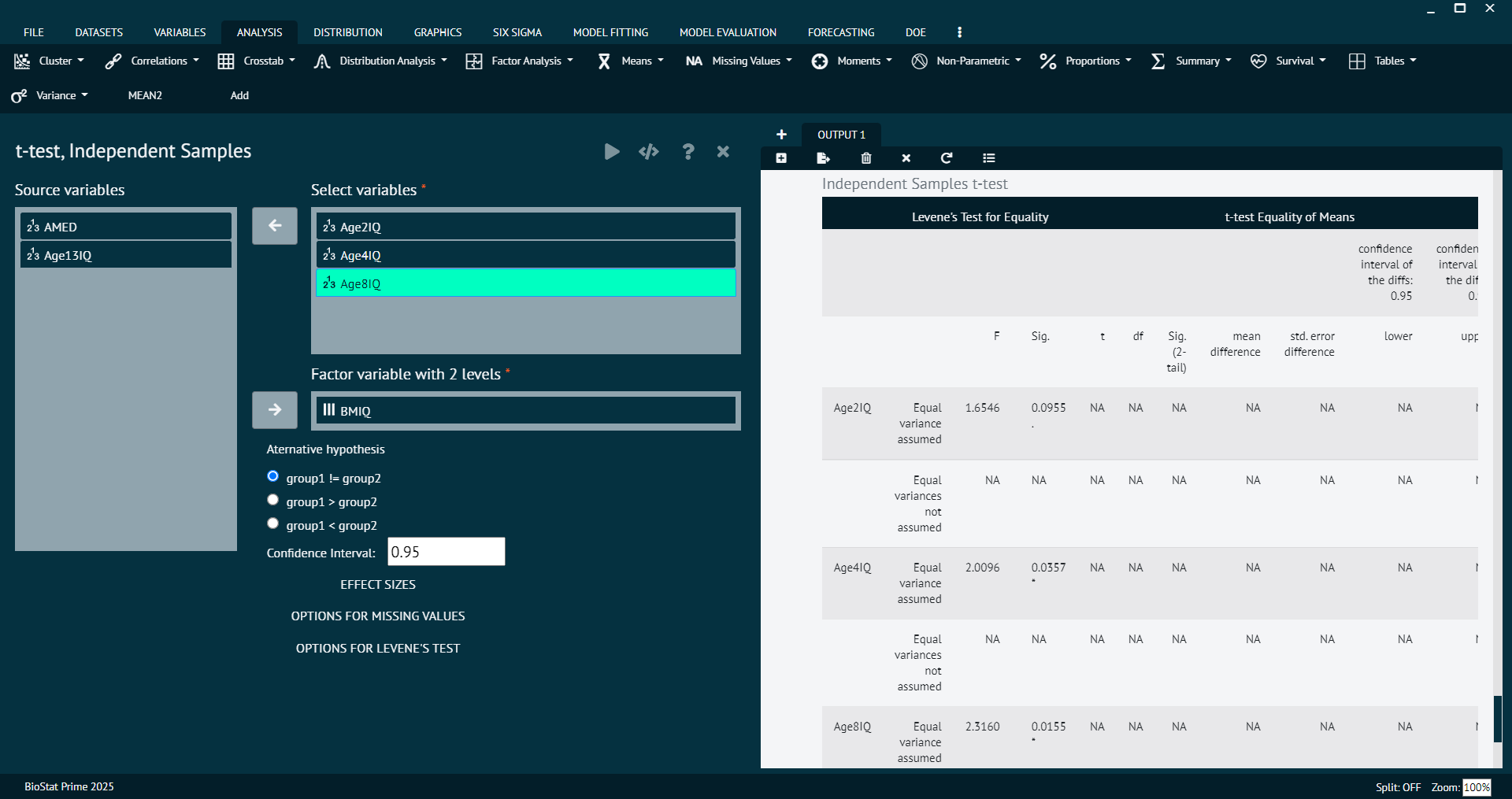This screenshot has height=799, width=1512.
Task: Click the Add button
Action: click(x=239, y=95)
